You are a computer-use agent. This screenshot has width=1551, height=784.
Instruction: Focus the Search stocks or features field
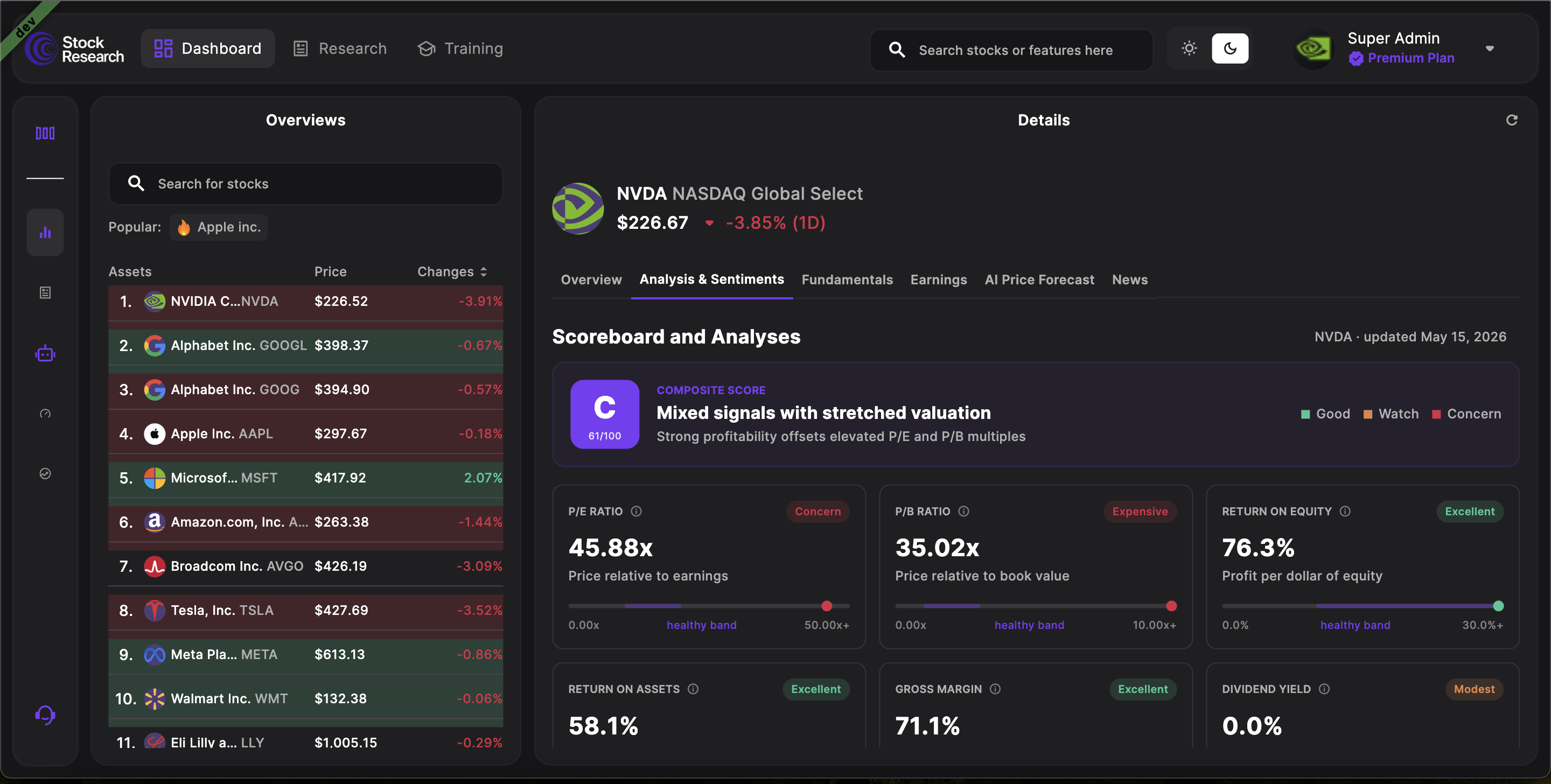pos(1011,50)
